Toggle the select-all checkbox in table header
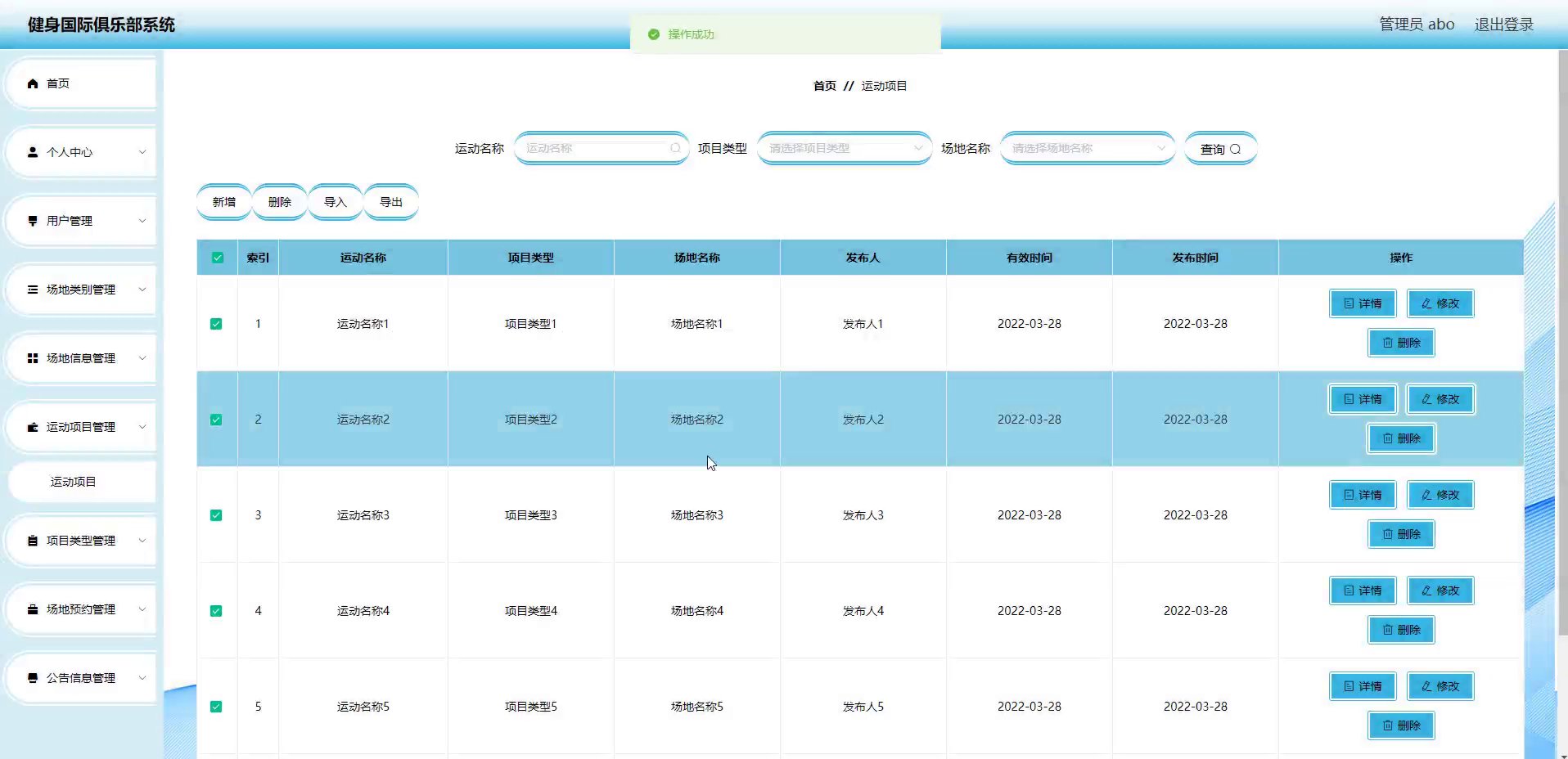 pos(218,258)
